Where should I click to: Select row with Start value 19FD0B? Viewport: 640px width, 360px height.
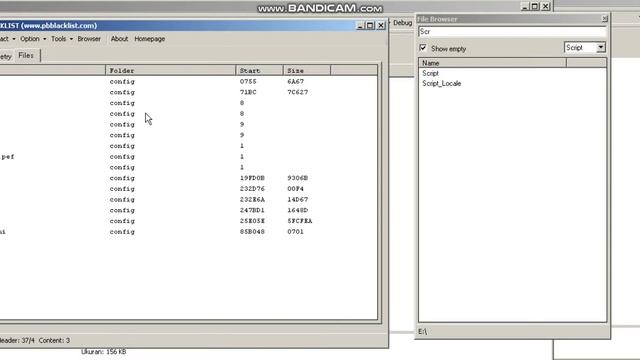click(x=252, y=178)
